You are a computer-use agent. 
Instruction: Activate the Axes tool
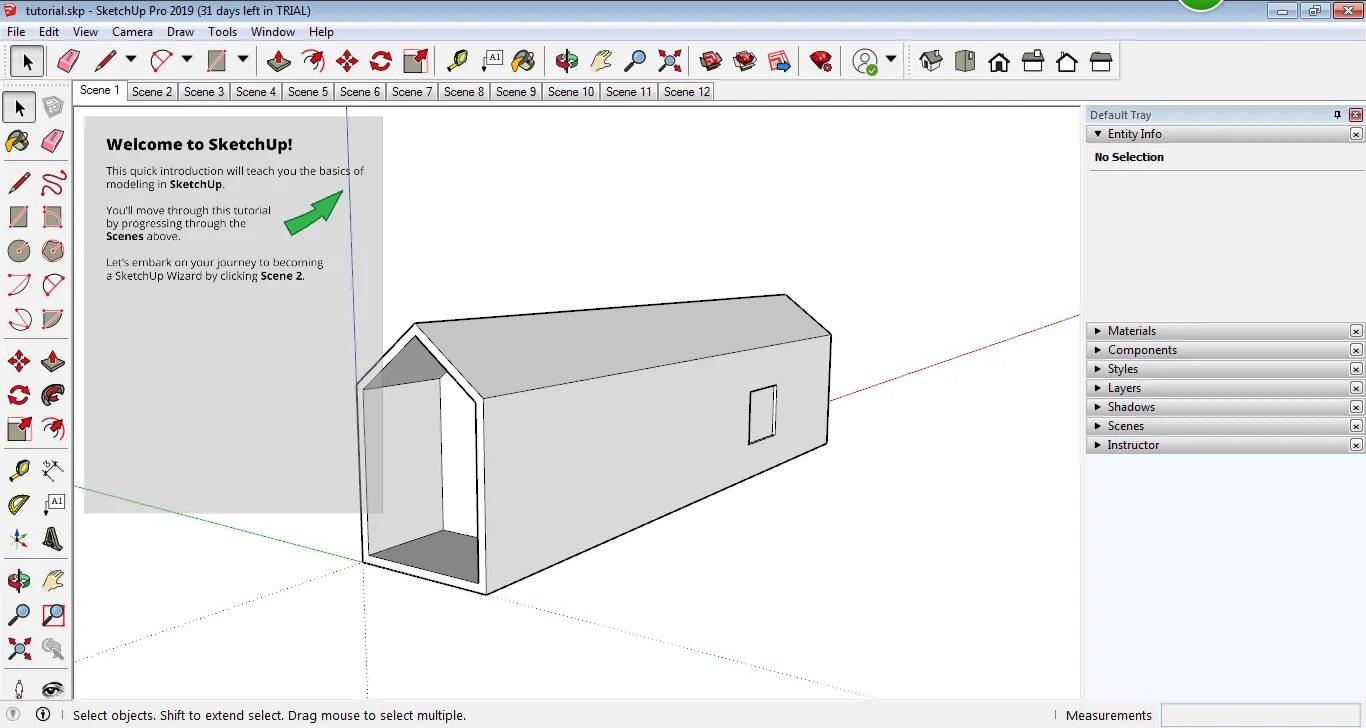pyautogui.click(x=18, y=539)
